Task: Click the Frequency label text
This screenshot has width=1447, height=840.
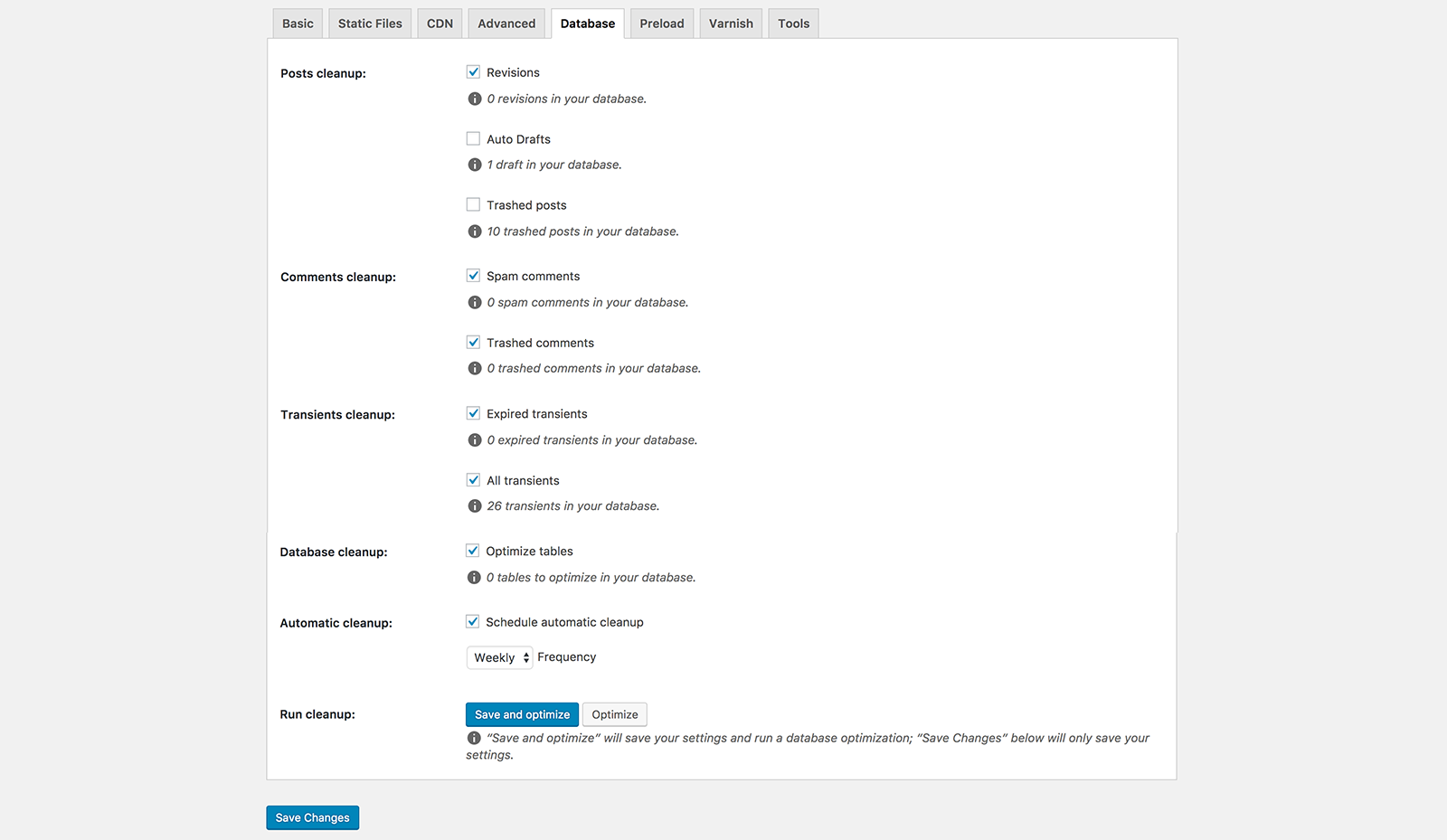Action: (567, 657)
